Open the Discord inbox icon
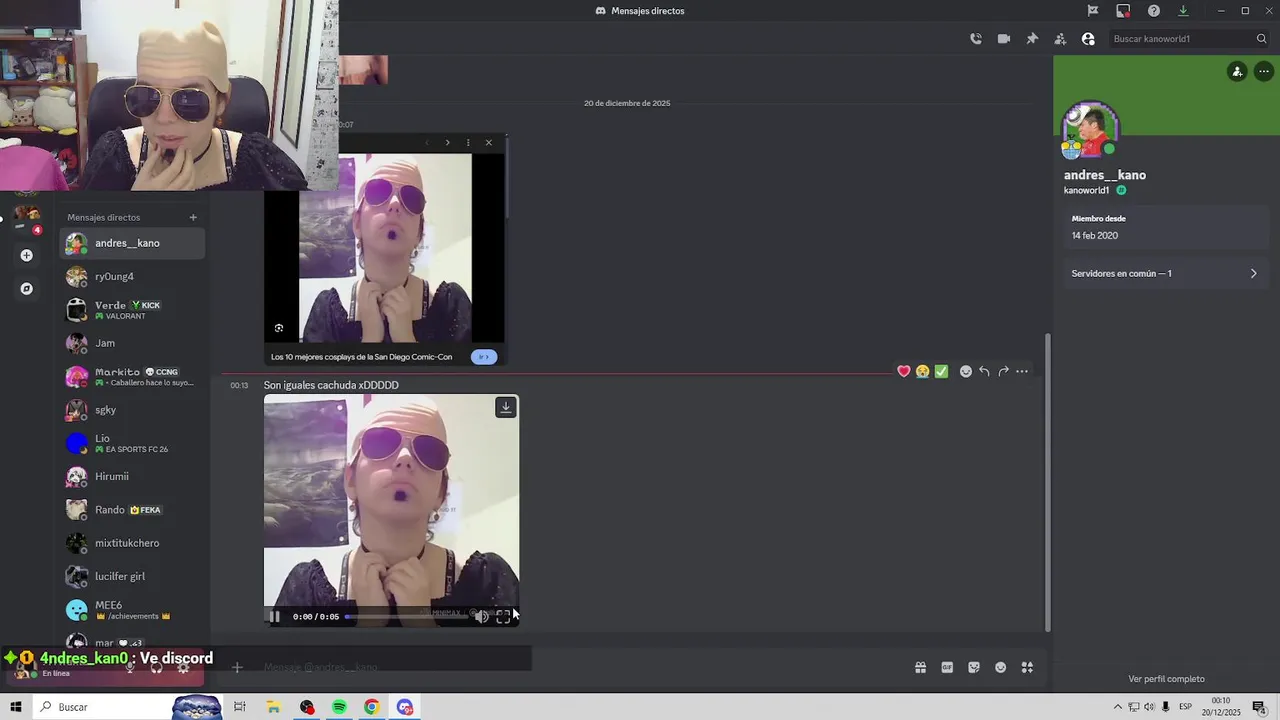The image size is (1280, 720). coord(1123,11)
